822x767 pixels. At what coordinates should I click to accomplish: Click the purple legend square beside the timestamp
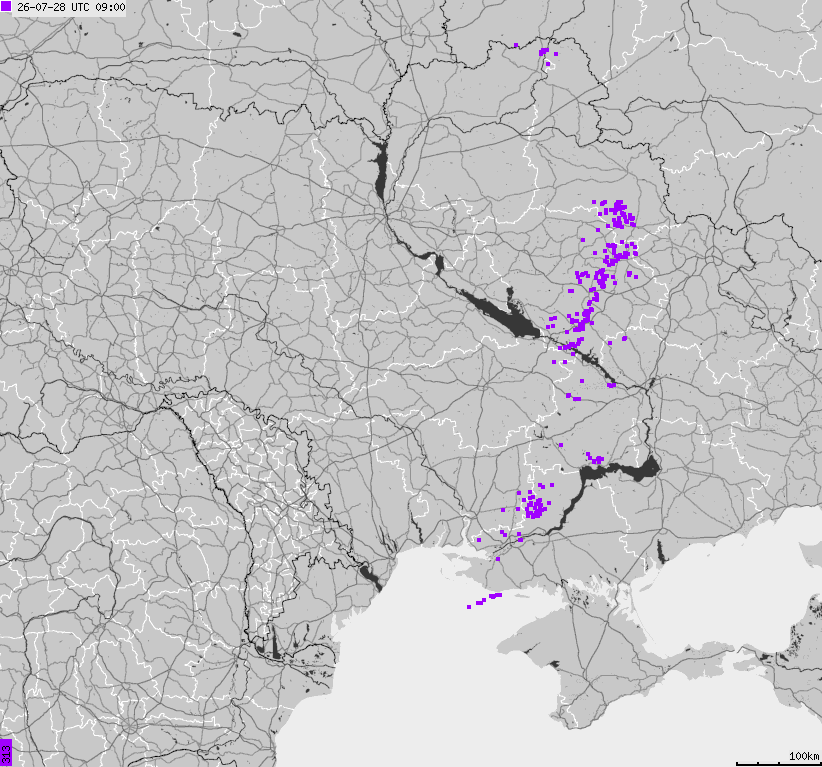coord(6,7)
